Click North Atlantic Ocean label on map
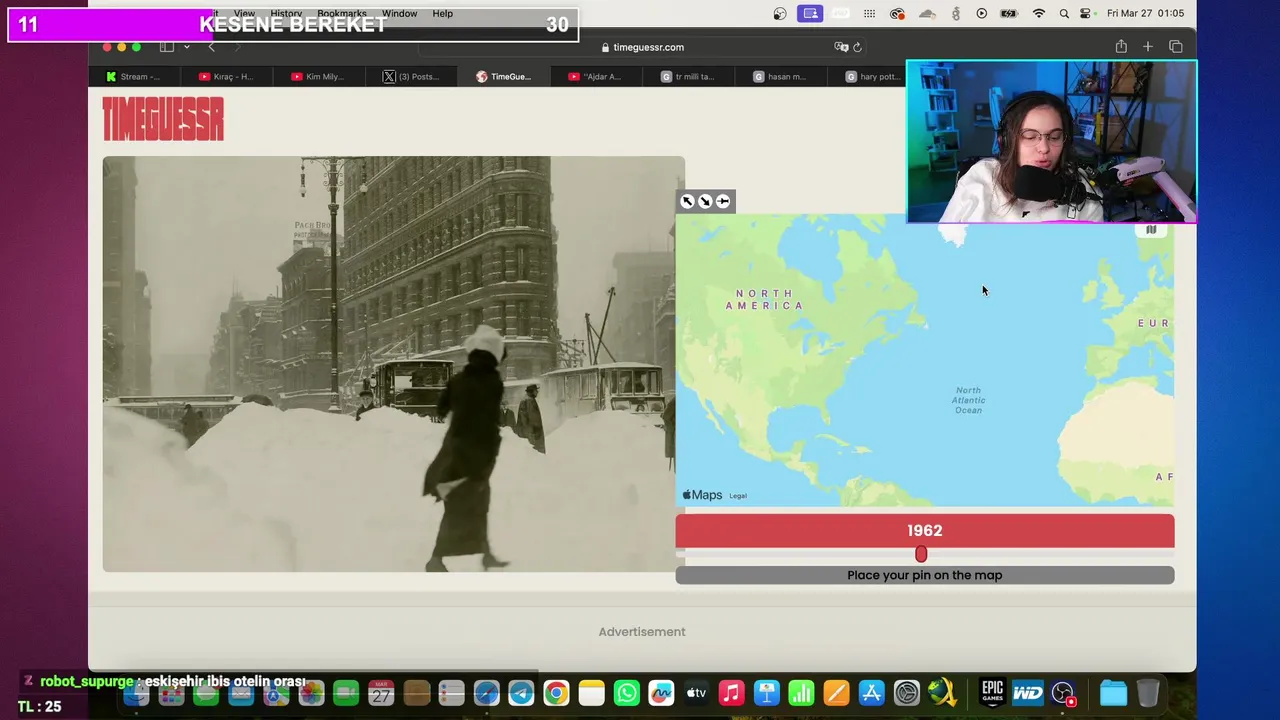The width and height of the screenshot is (1280, 720). point(968,400)
